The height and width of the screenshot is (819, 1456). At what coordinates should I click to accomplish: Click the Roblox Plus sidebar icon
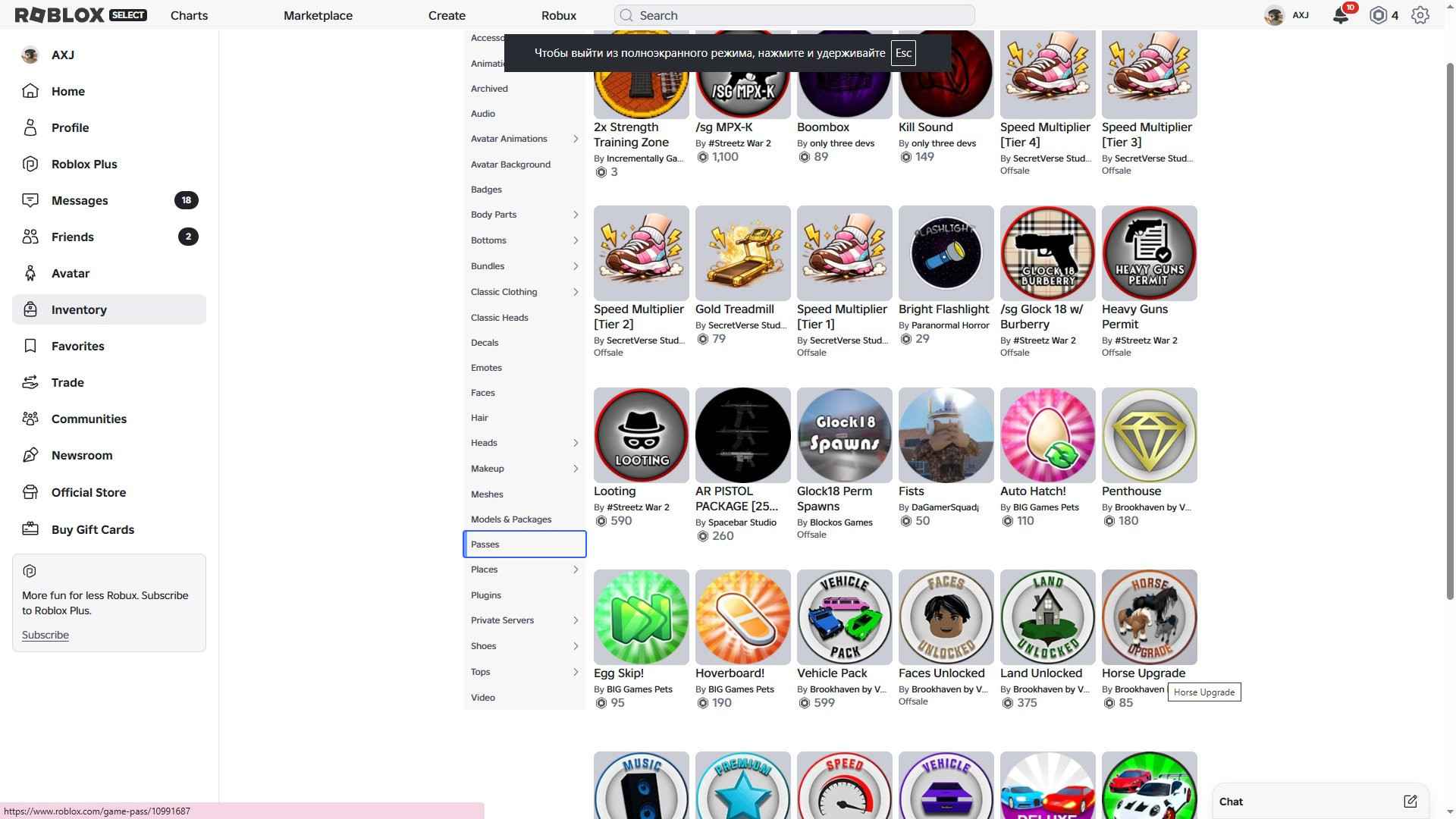coord(30,164)
